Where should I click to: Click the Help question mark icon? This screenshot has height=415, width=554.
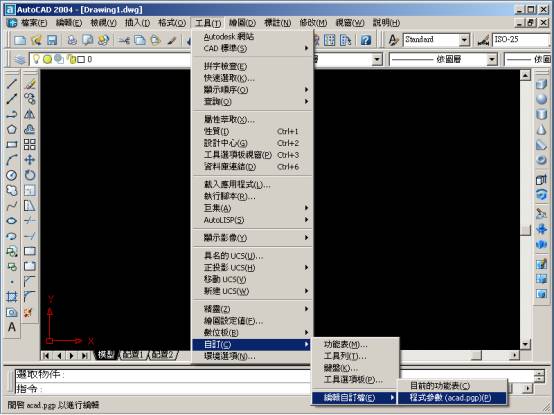click(366, 40)
